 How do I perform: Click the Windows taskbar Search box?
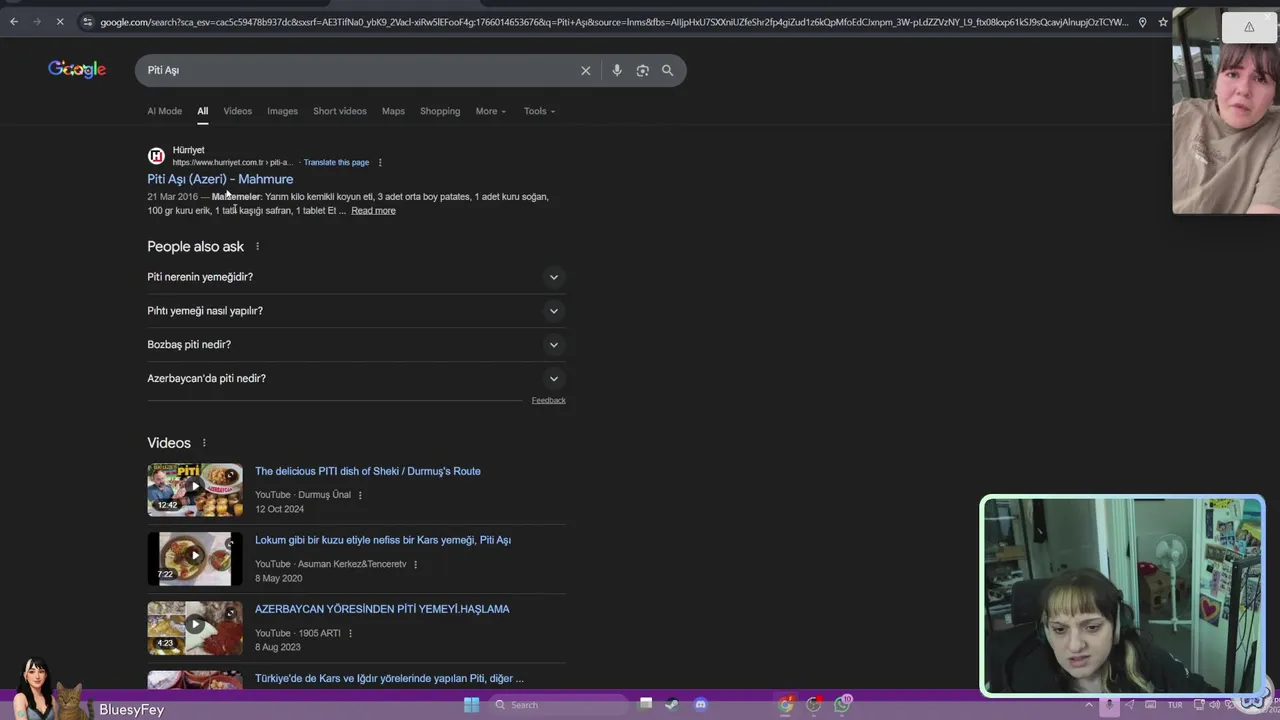point(560,705)
